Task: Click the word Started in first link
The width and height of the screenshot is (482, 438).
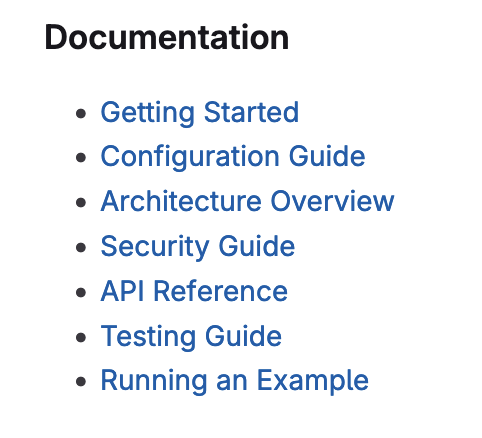Action: 251,113
